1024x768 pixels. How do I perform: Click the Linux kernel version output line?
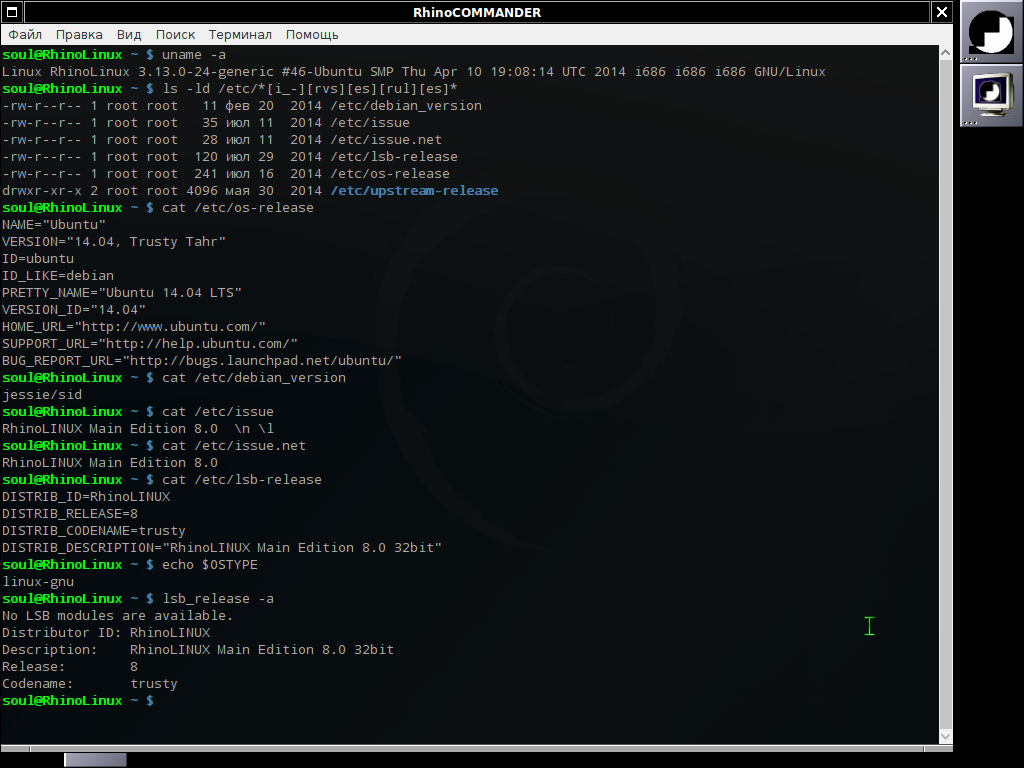[x=414, y=72]
